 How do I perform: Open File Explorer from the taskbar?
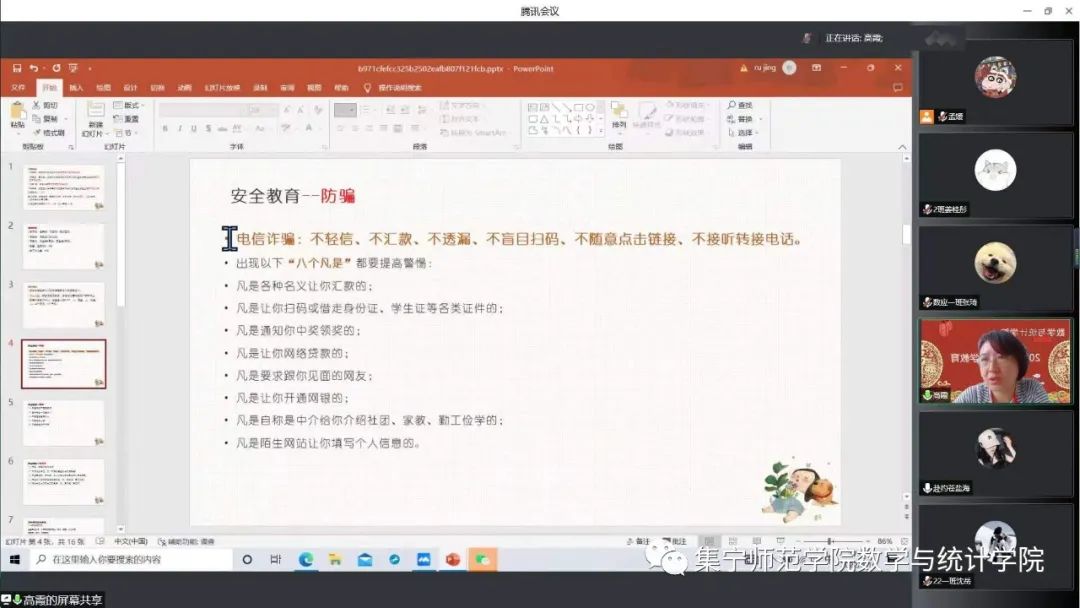335,559
